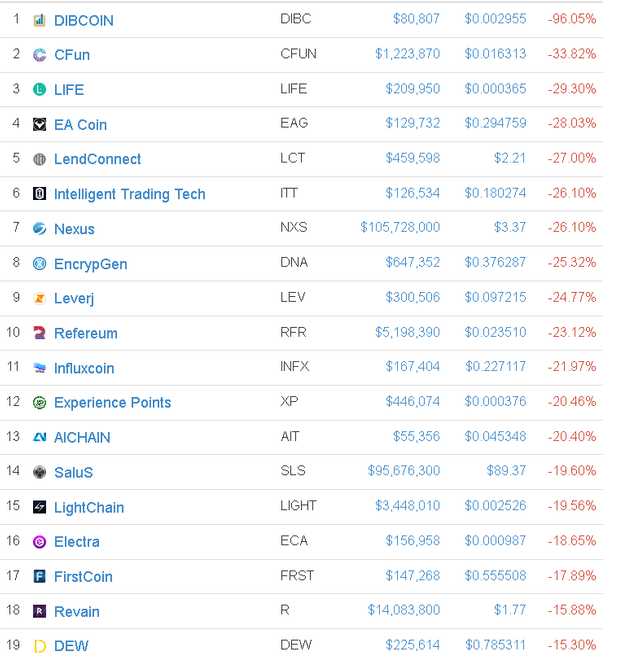Image resolution: width=640 pixels, height=662 pixels.
Task: Click Nexus volume $105,728,000
Action: [400, 228]
